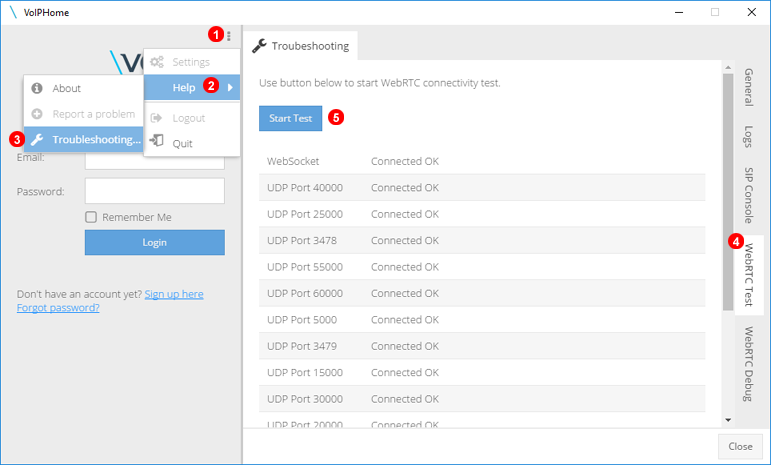Screen dimensions: 771x465
Task: Select Troubleshooting... from the submenu
Action: pyautogui.click(x=84, y=140)
